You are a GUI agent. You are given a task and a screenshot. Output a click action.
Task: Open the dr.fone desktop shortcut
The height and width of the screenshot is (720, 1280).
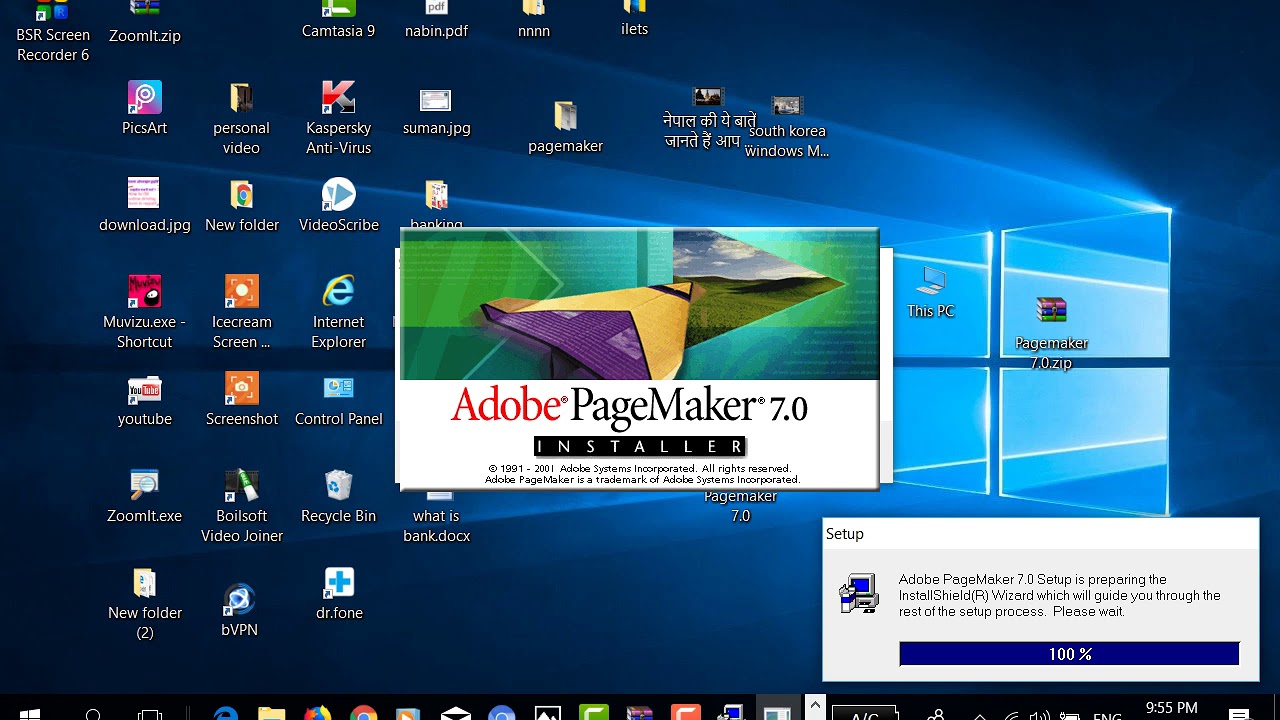338,582
